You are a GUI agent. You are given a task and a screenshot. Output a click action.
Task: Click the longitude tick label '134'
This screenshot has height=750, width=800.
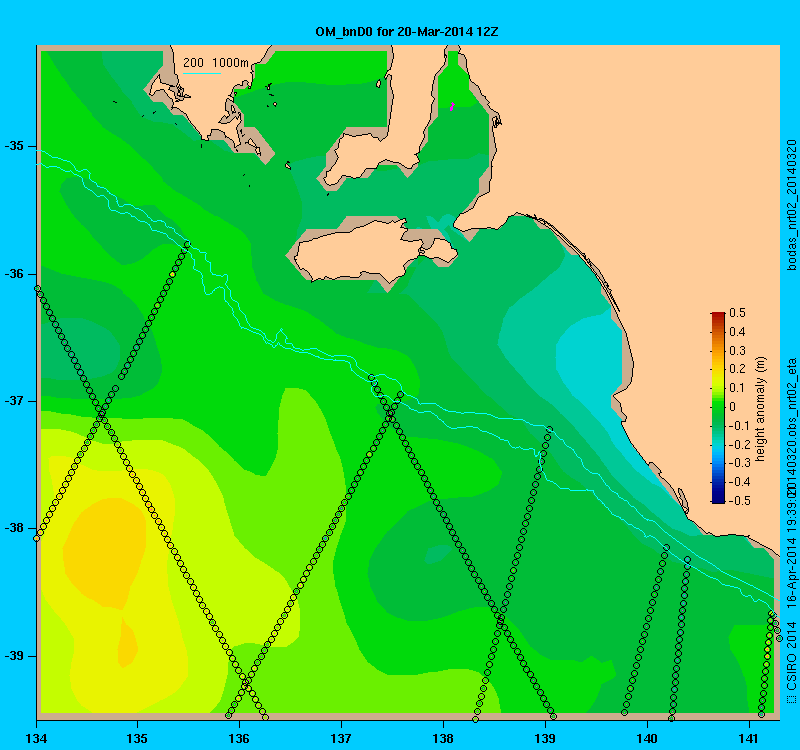coord(36,738)
